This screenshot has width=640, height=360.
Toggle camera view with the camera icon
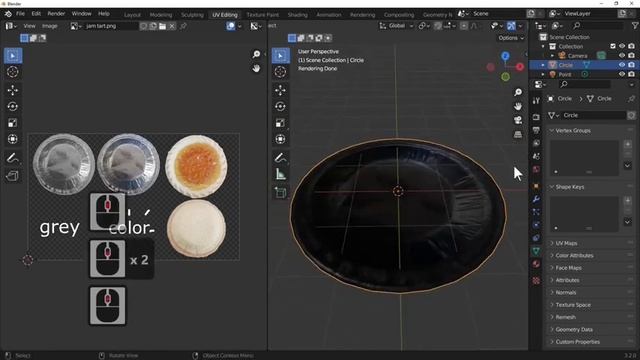518,120
